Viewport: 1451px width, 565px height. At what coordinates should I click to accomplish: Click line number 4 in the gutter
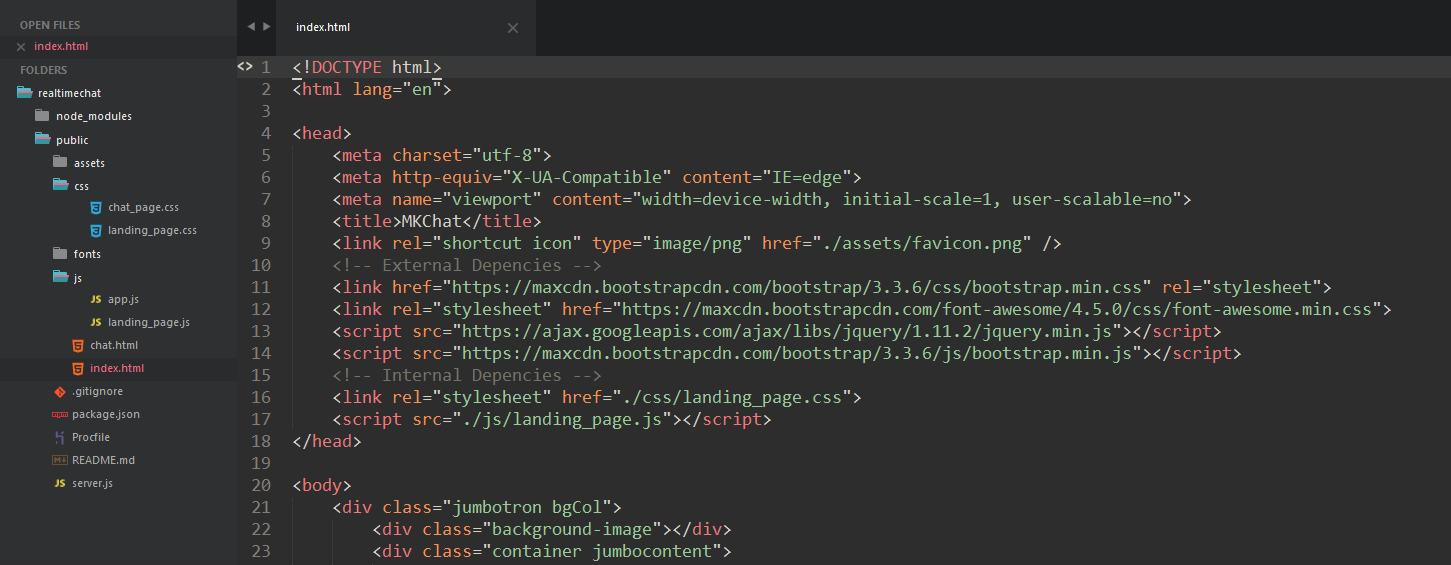[x=266, y=133]
